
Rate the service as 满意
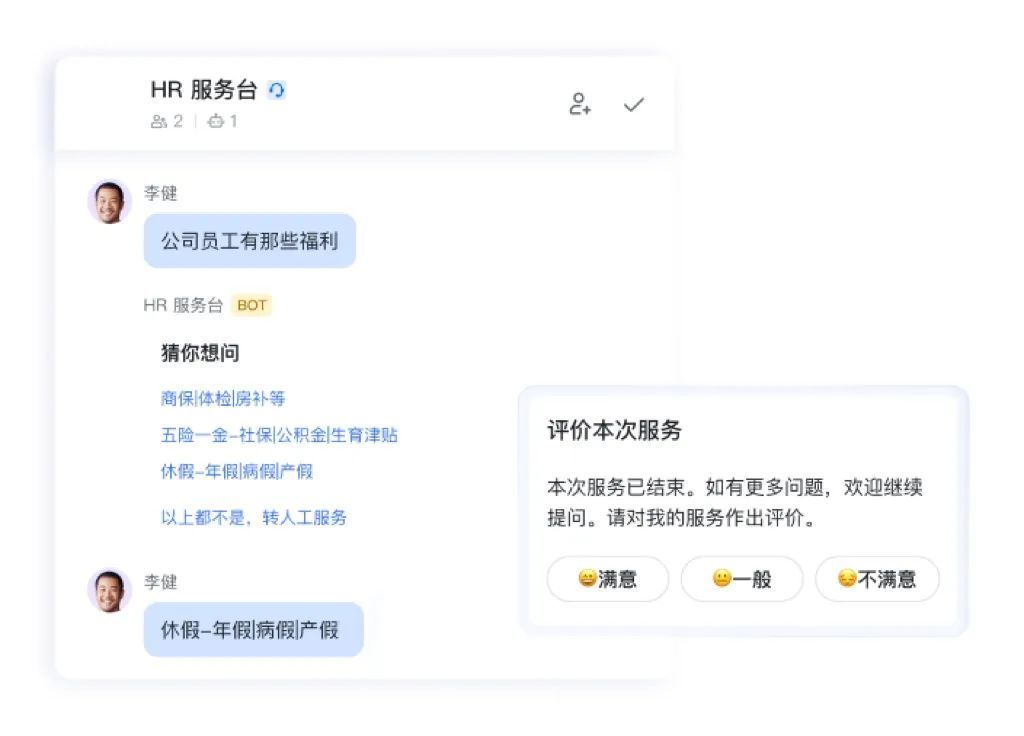click(x=607, y=579)
